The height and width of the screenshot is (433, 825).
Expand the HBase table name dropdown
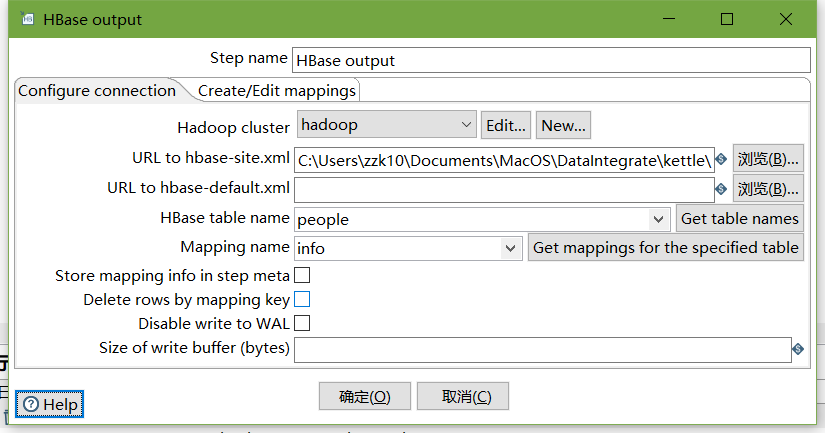(x=659, y=219)
